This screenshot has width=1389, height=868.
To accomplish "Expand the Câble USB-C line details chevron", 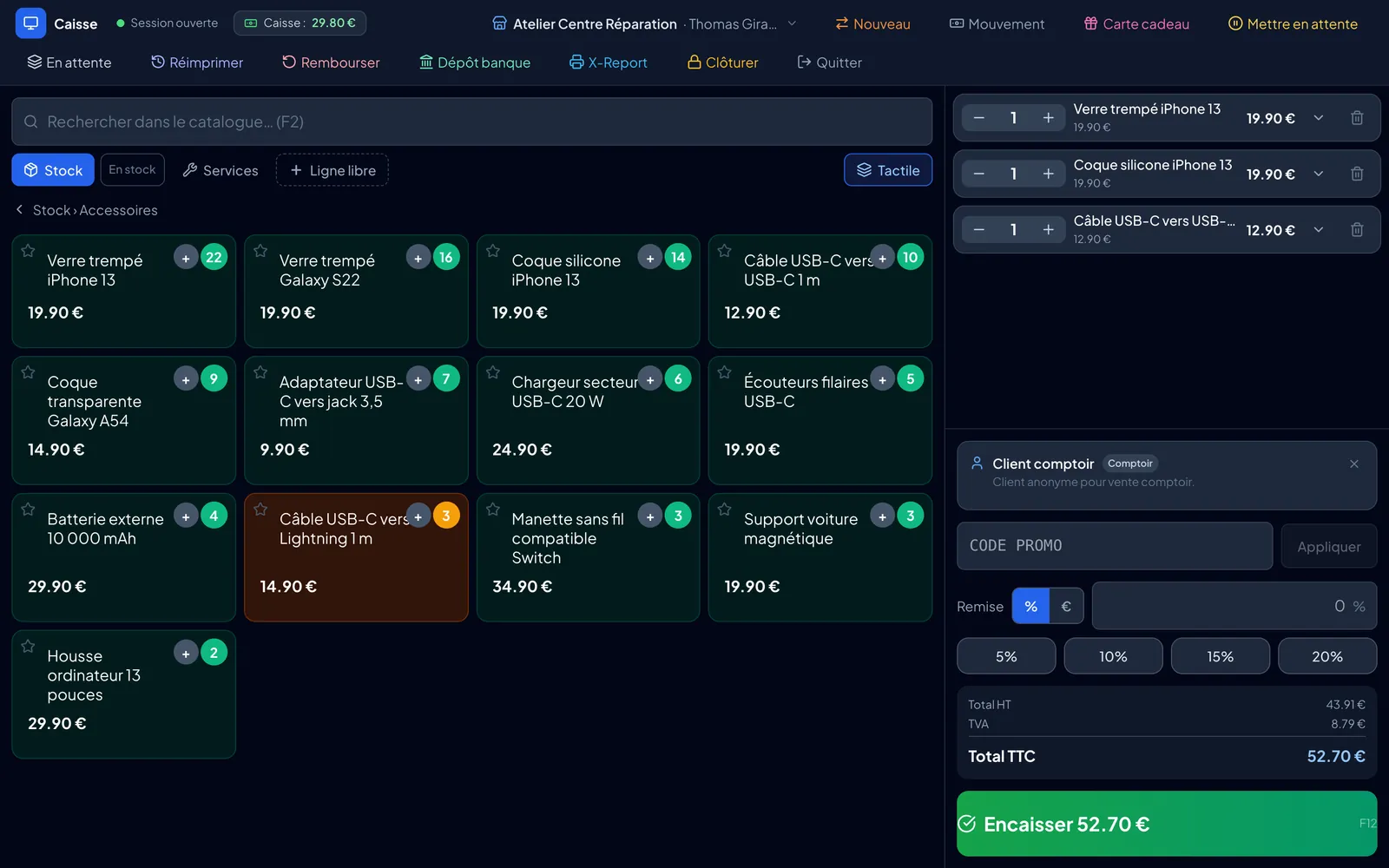I will (1319, 230).
